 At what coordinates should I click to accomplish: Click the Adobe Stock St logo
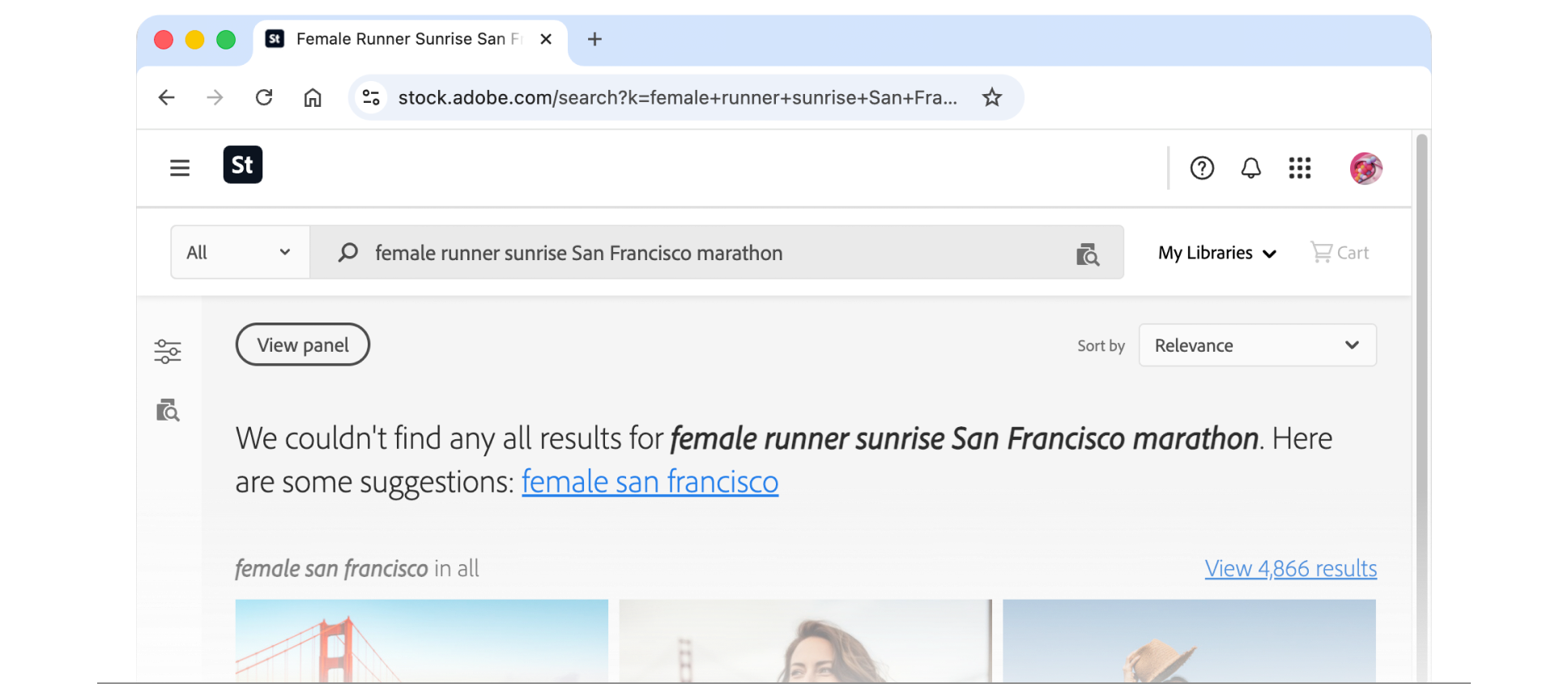click(x=242, y=165)
